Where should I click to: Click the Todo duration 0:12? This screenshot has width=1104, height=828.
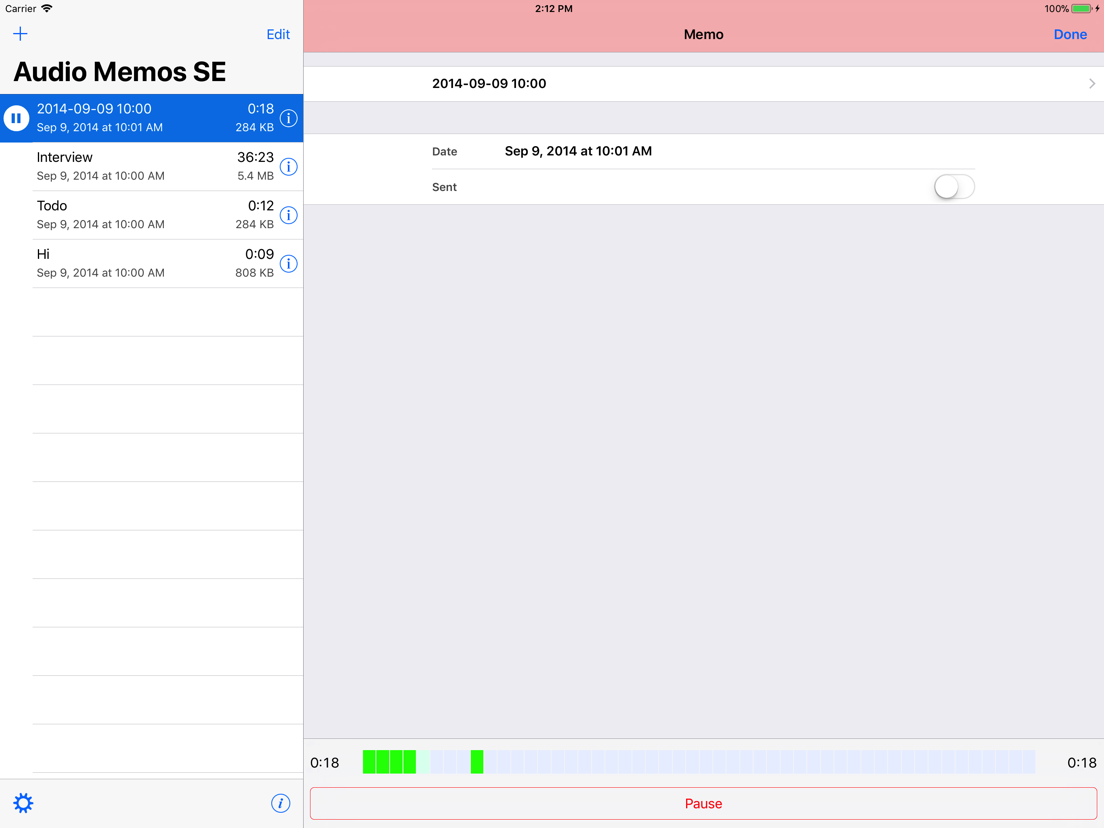click(261, 206)
